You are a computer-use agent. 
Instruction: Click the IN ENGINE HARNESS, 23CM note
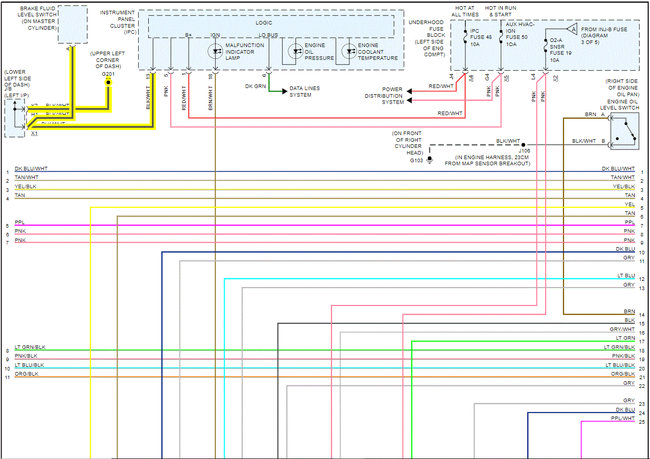point(487,160)
